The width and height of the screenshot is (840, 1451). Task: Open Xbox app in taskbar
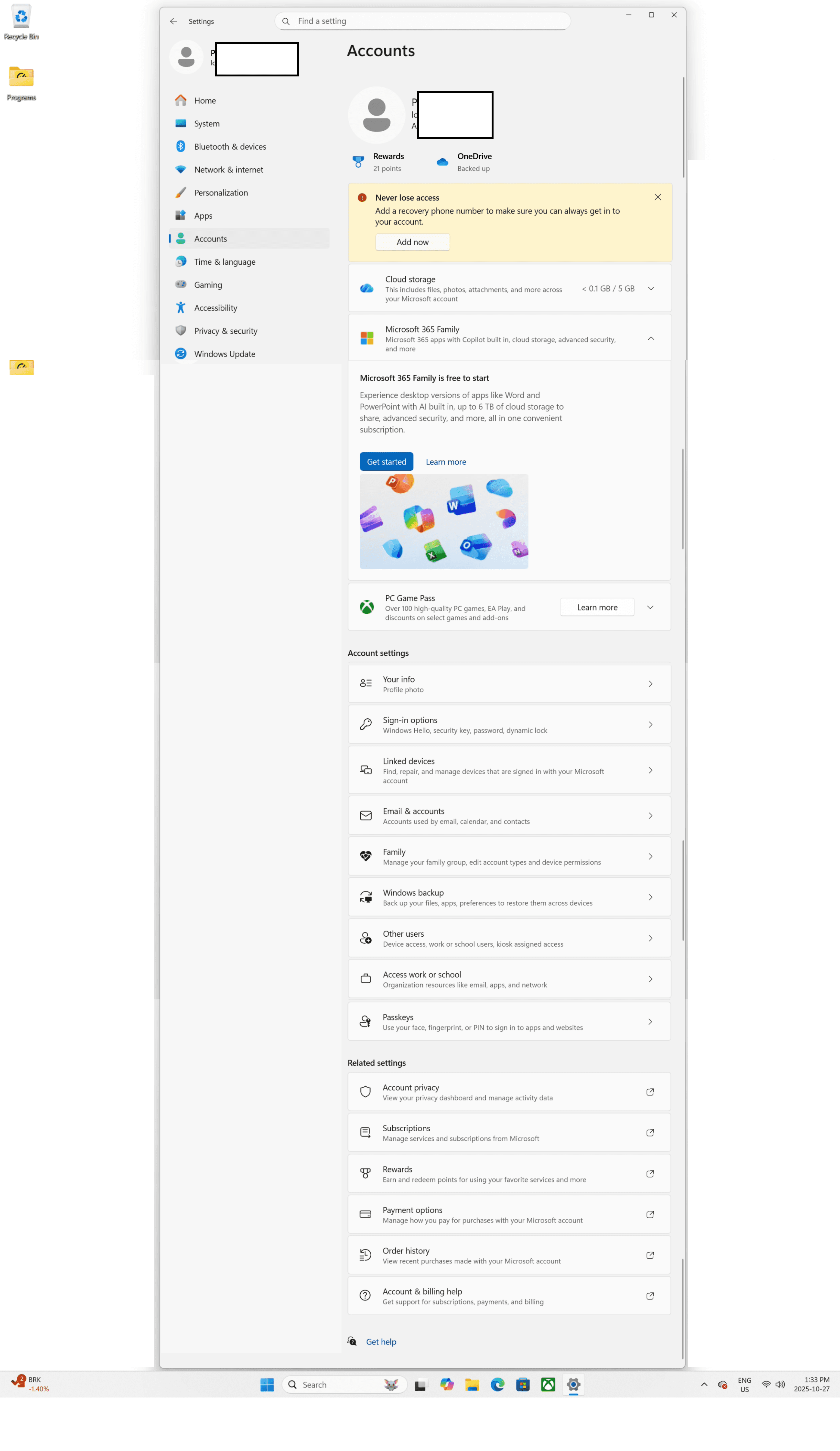coord(548,1385)
